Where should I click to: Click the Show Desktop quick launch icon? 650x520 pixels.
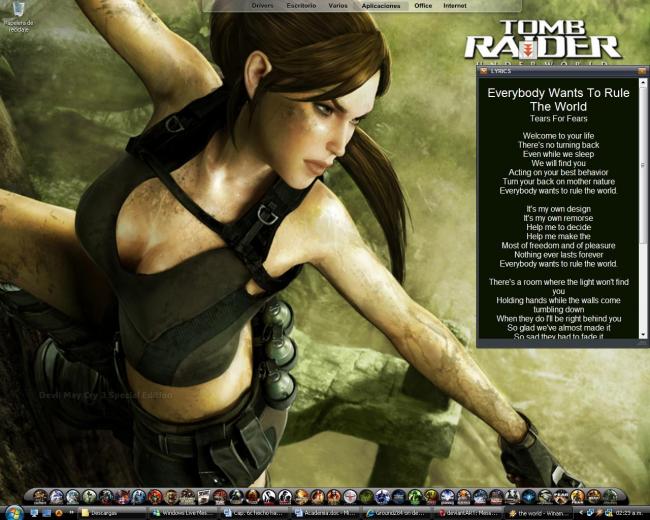[x=34, y=513]
